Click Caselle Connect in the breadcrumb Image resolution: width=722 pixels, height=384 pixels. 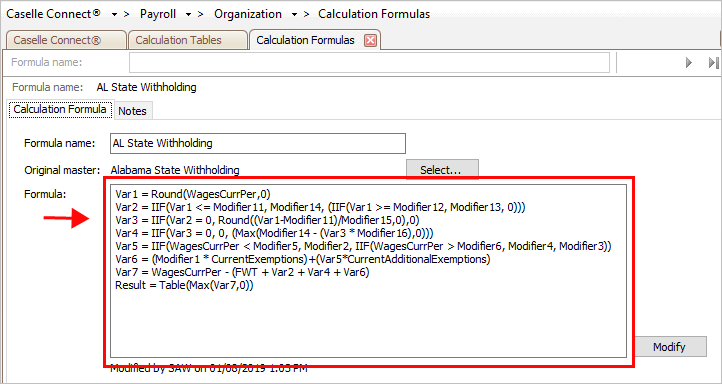(53, 14)
